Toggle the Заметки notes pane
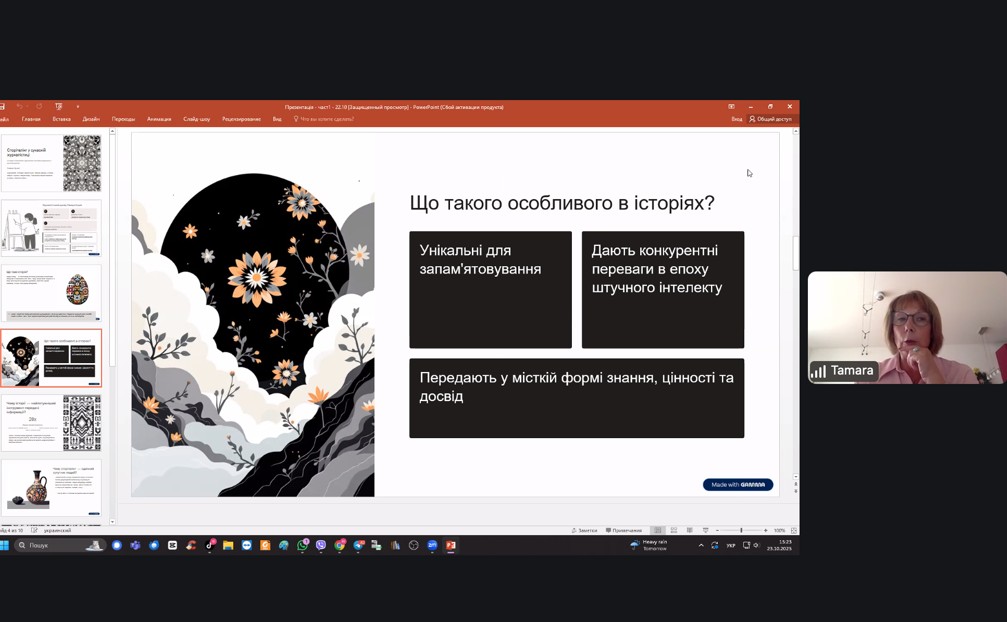Image resolution: width=1007 pixels, height=622 pixels. click(x=584, y=530)
